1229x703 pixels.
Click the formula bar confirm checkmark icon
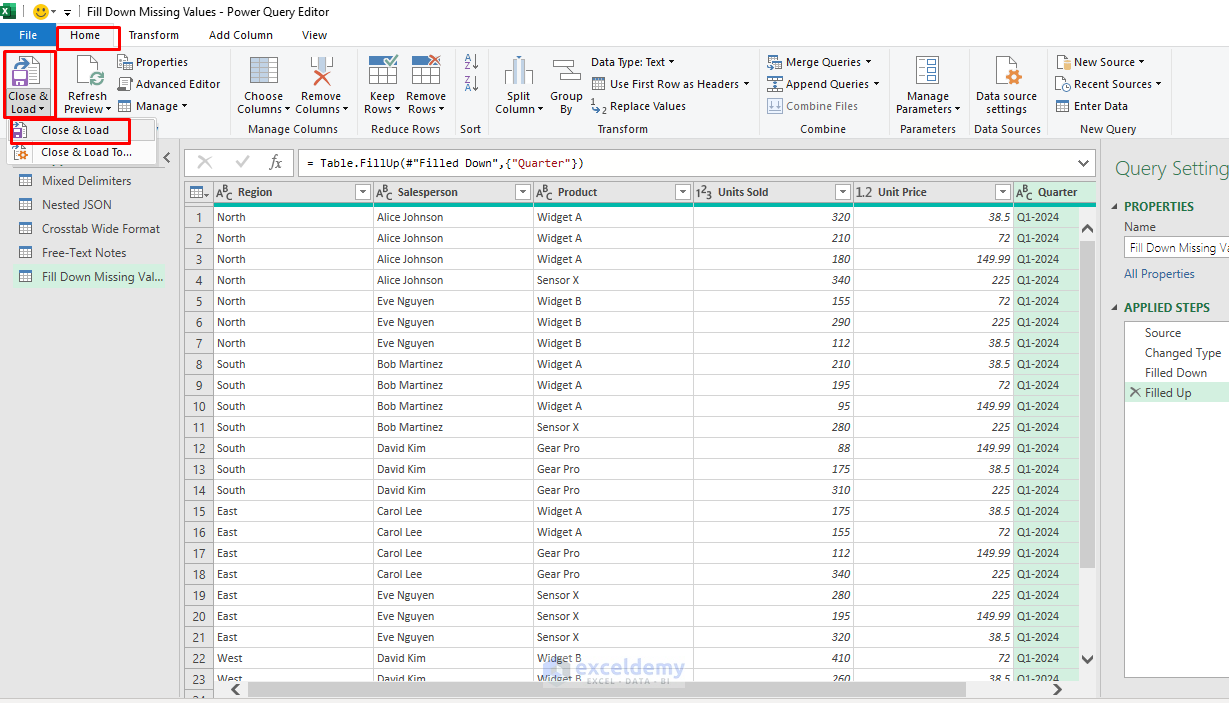pos(242,162)
